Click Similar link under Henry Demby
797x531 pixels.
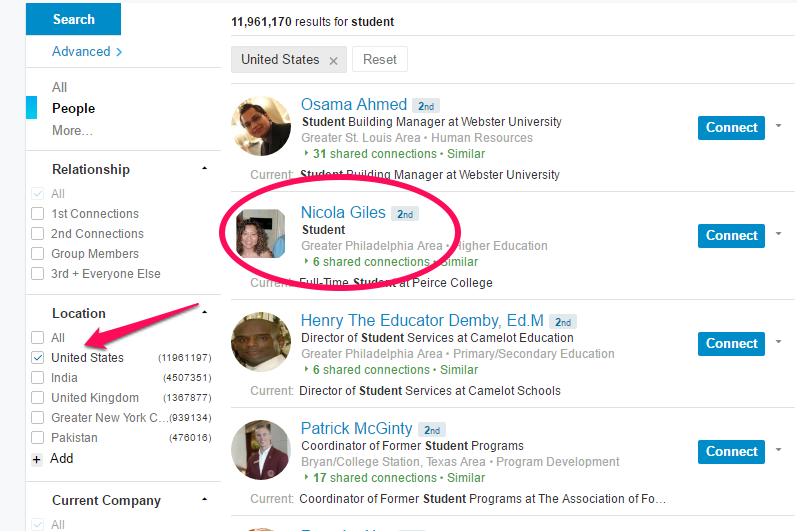click(x=459, y=369)
